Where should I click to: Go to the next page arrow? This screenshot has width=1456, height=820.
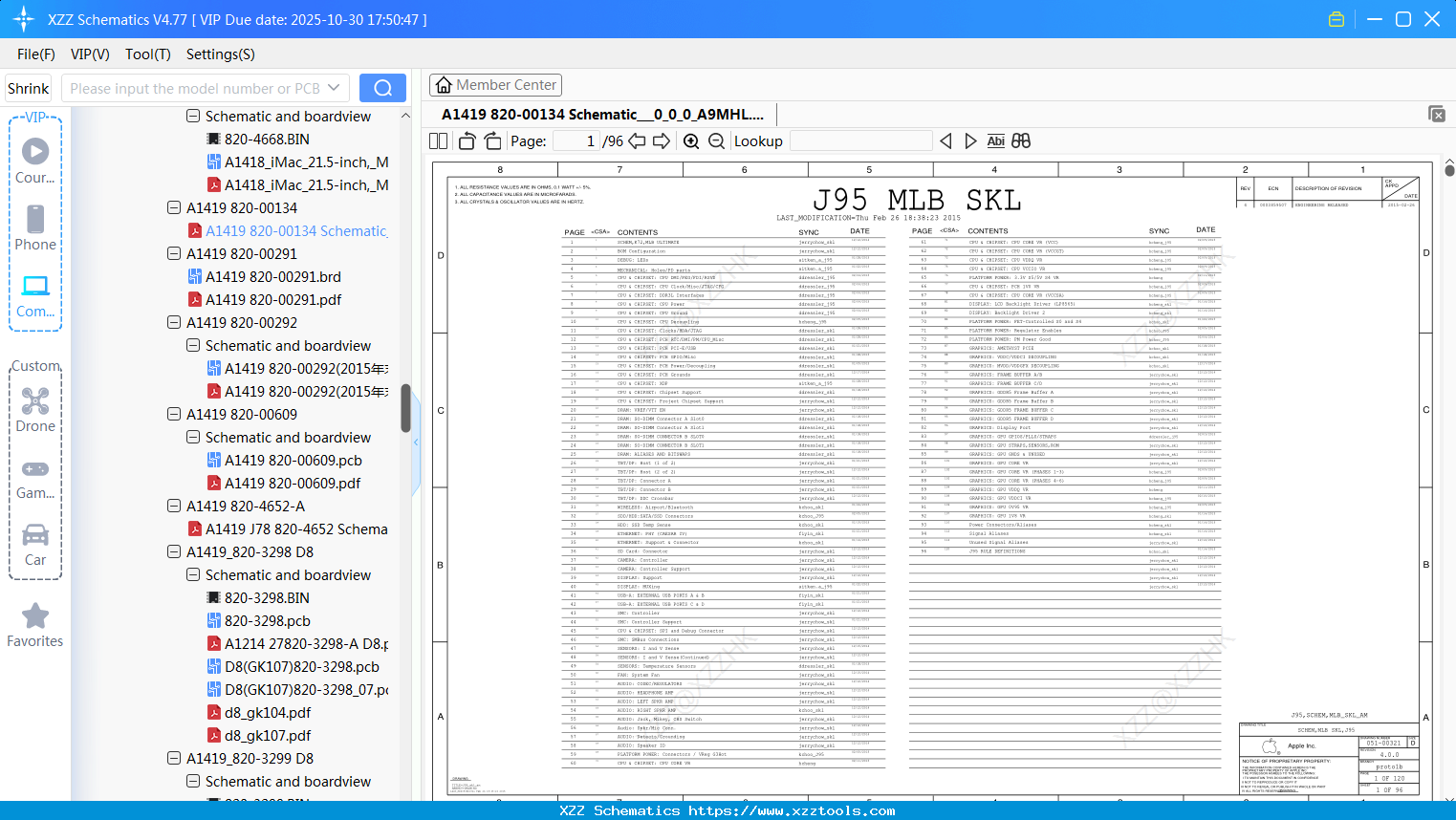tap(662, 141)
